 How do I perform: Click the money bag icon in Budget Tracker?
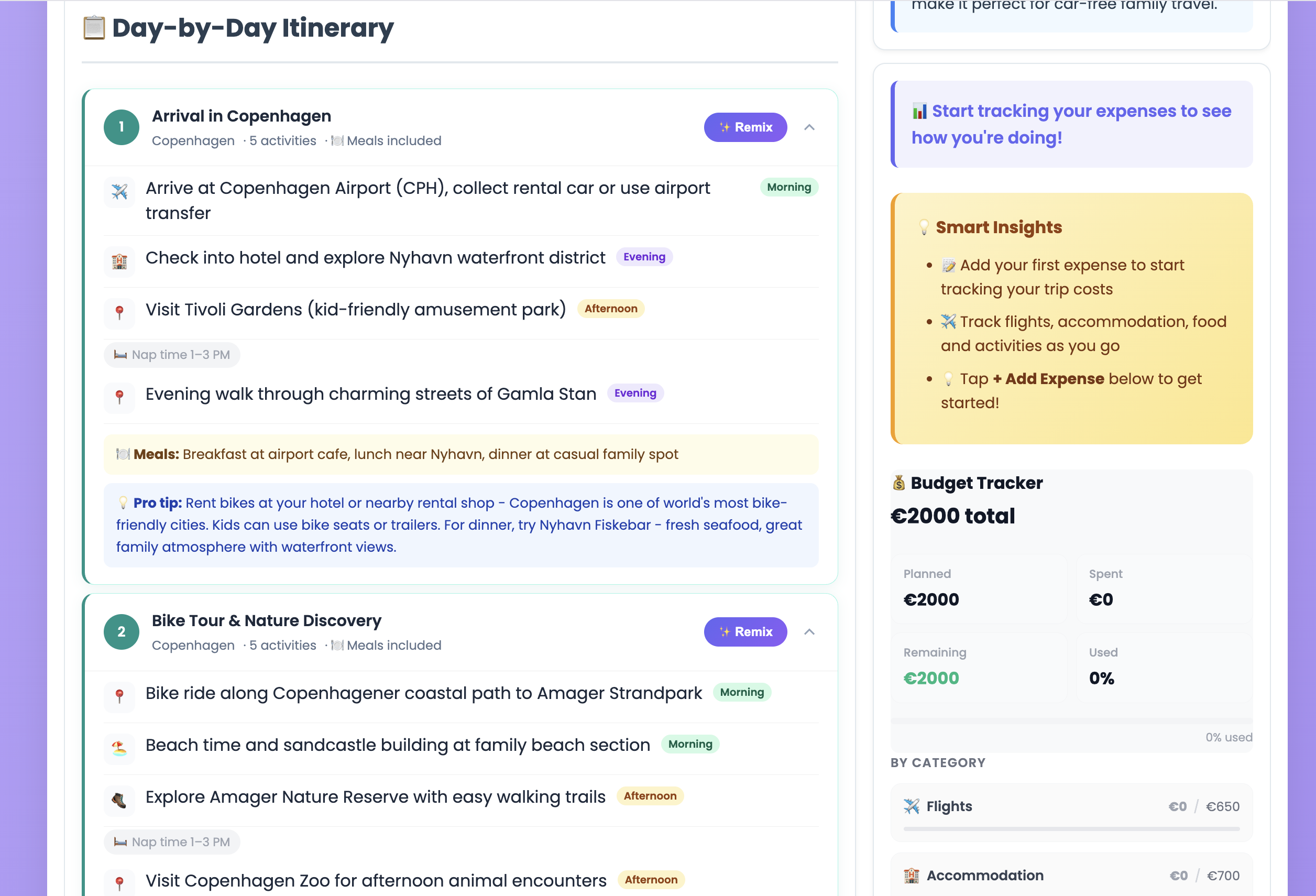point(898,483)
